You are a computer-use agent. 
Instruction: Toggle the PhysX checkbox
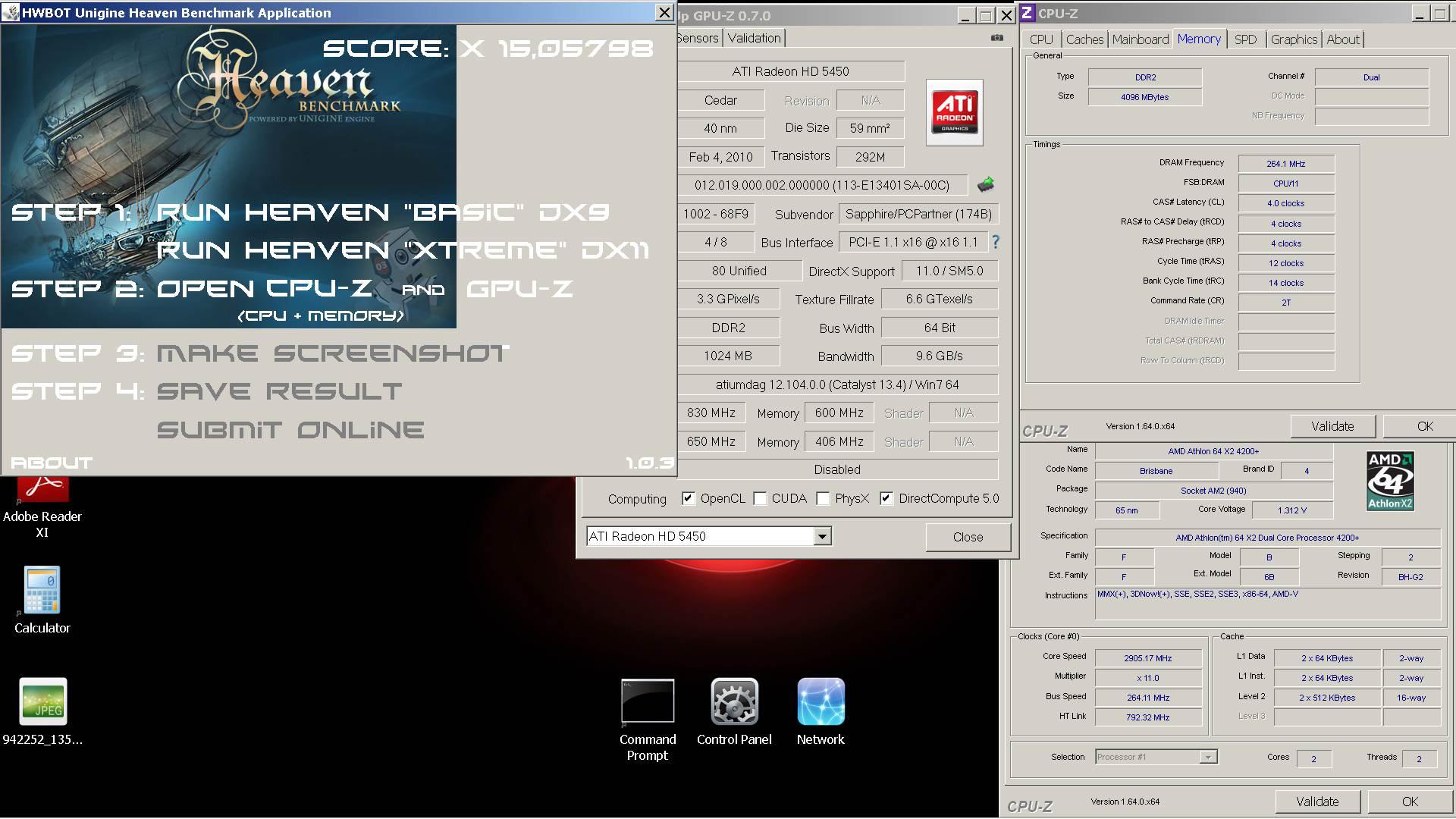coord(823,498)
